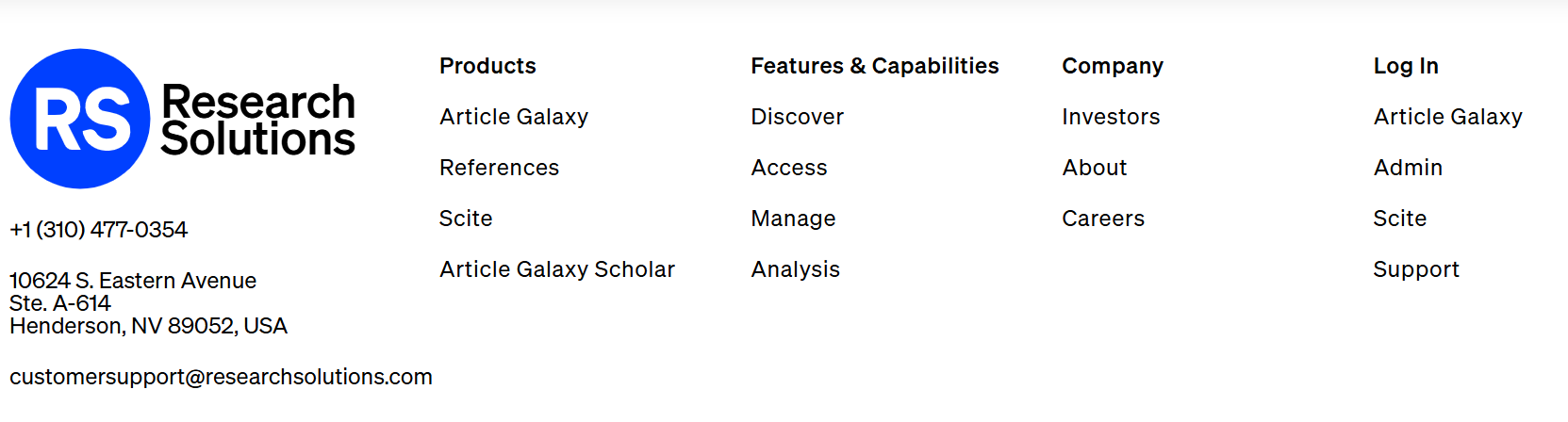Go to the Careers page
The height and width of the screenshot is (422, 1568).
coord(1103,219)
